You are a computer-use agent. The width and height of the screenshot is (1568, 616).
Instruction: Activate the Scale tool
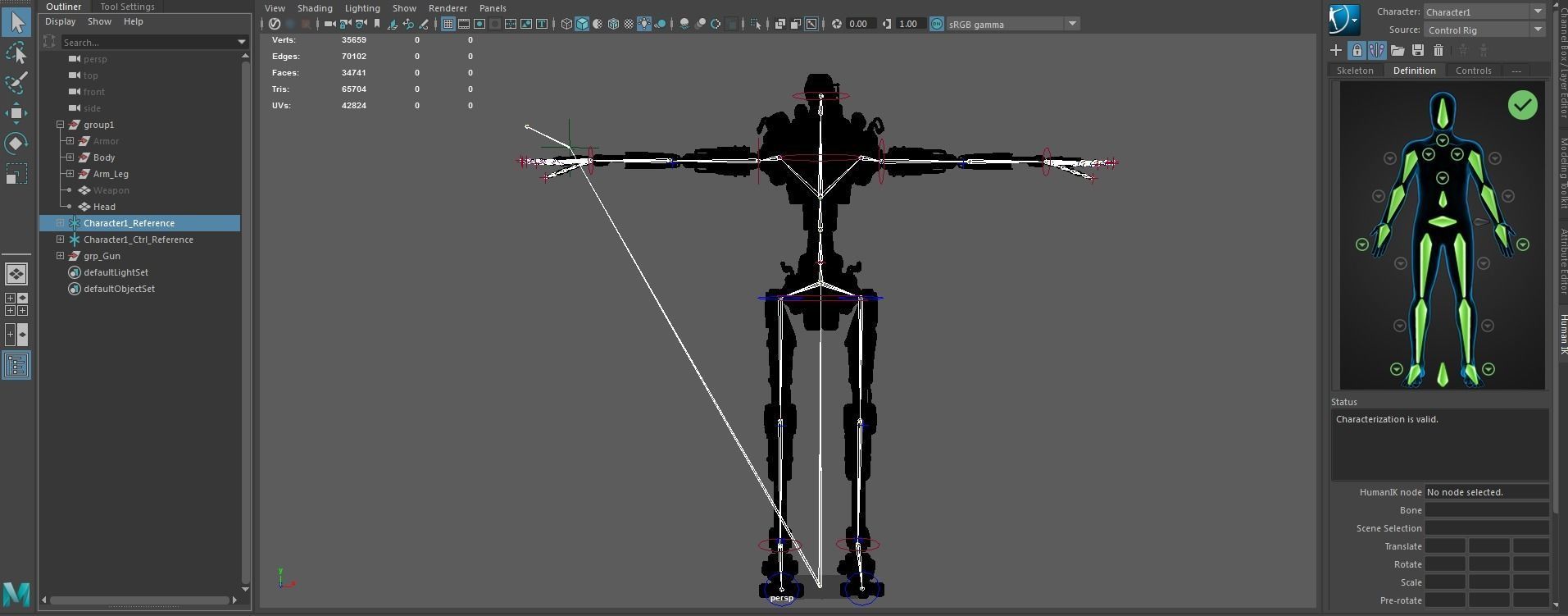click(16, 174)
